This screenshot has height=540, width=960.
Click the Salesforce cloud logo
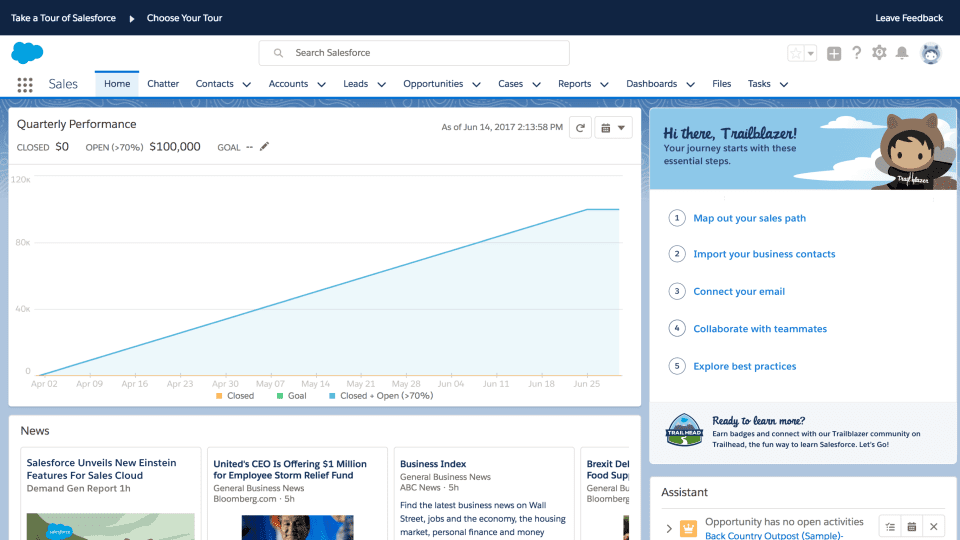coord(27,53)
